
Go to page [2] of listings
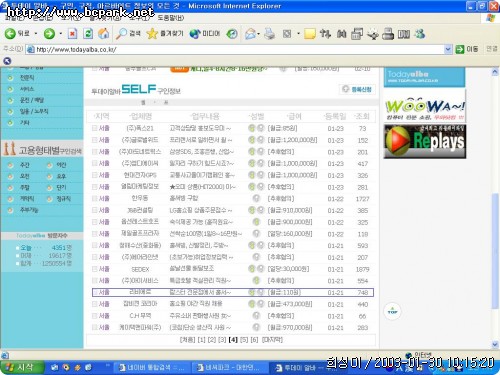[212, 340]
